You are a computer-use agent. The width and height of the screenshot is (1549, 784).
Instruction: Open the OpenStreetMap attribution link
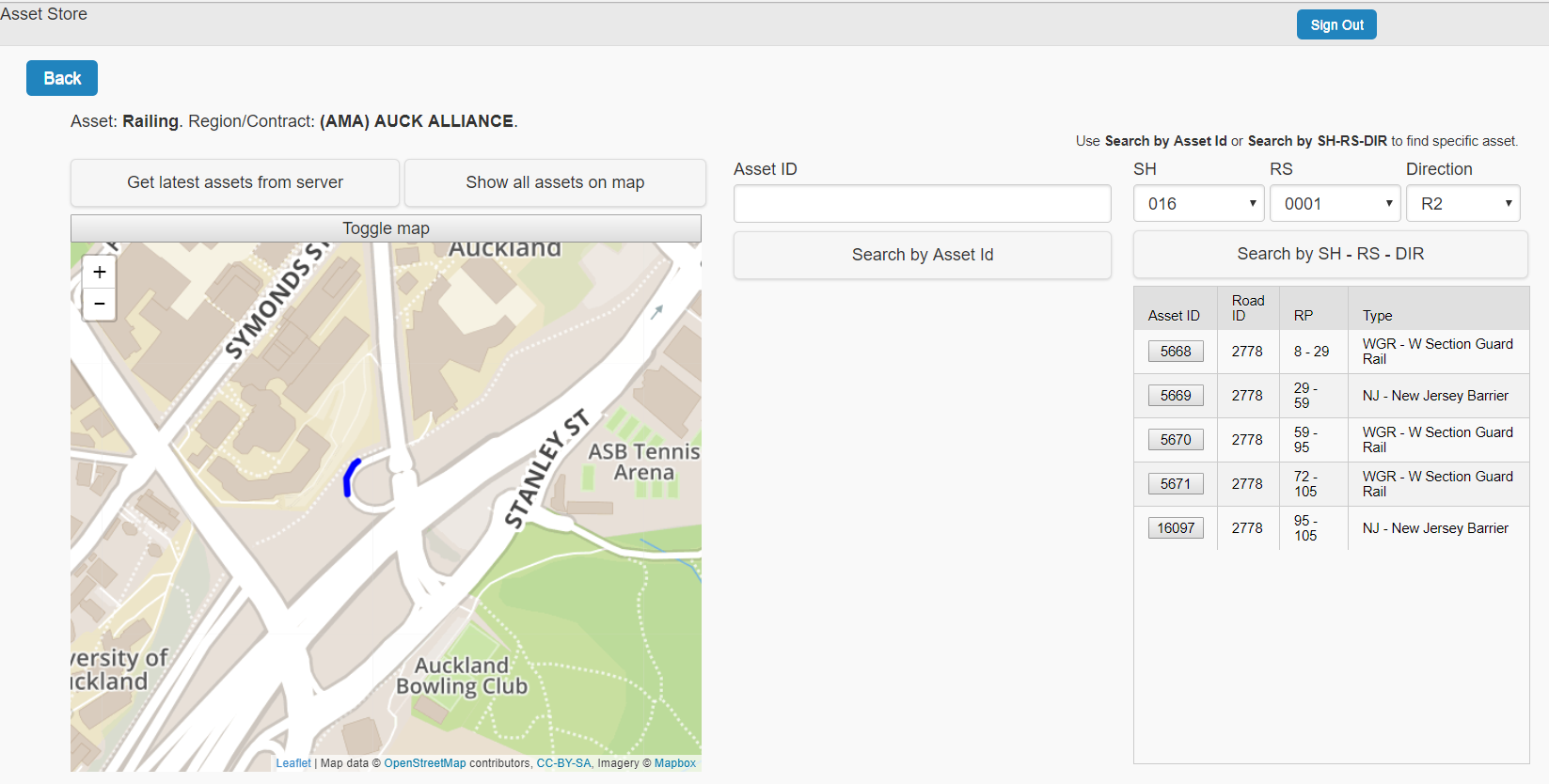pyautogui.click(x=424, y=763)
